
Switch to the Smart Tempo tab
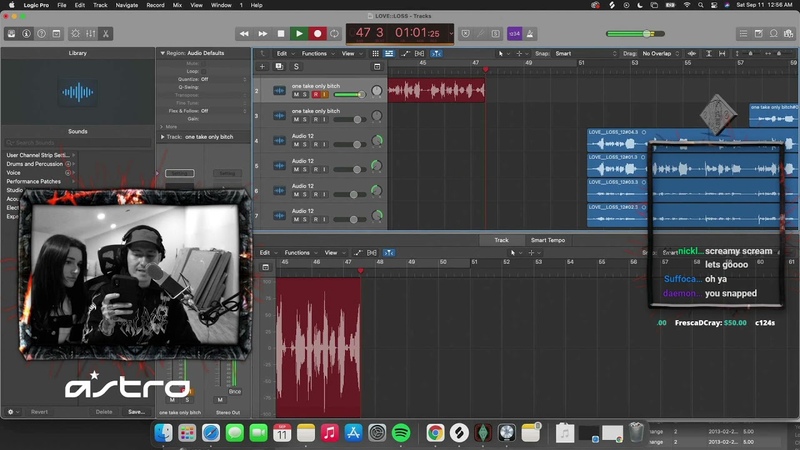click(x=547, y=240)
